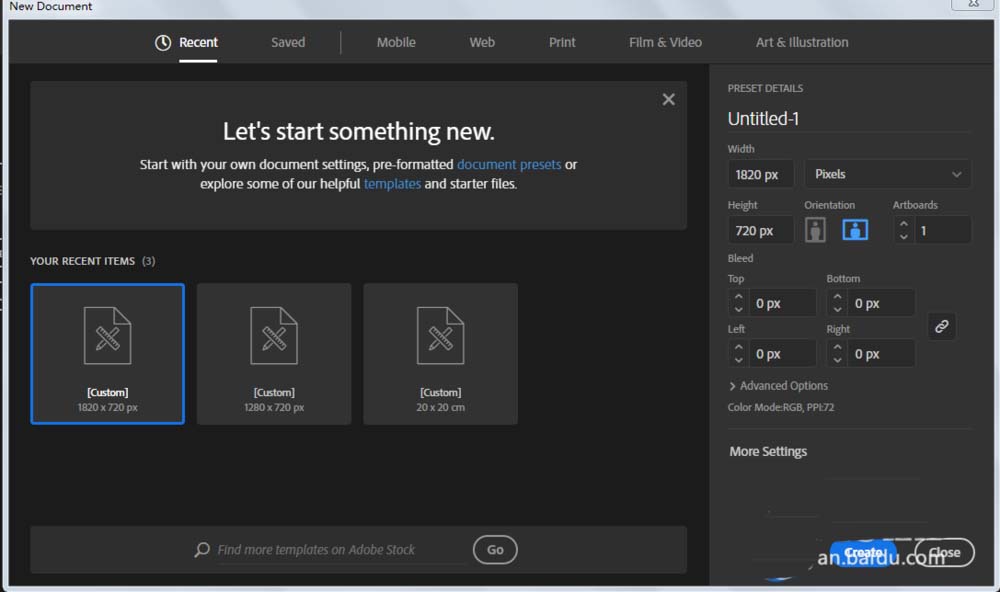The height and width of the screenshot is (592, 1000).
Task: Open the Mobile presets tab
Action: pos(395,43)
